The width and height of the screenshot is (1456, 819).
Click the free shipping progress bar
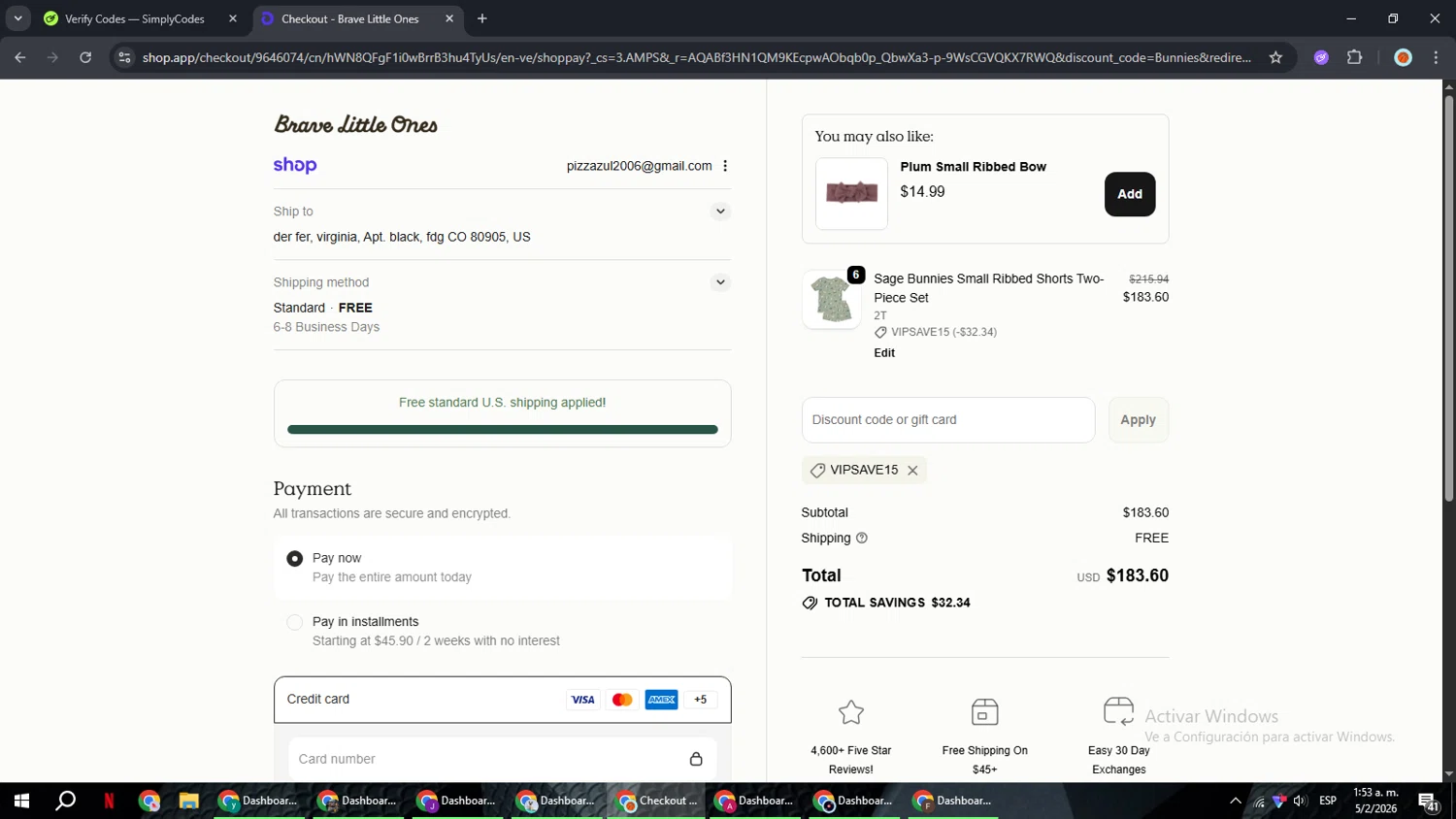click(x=502, y=430)
